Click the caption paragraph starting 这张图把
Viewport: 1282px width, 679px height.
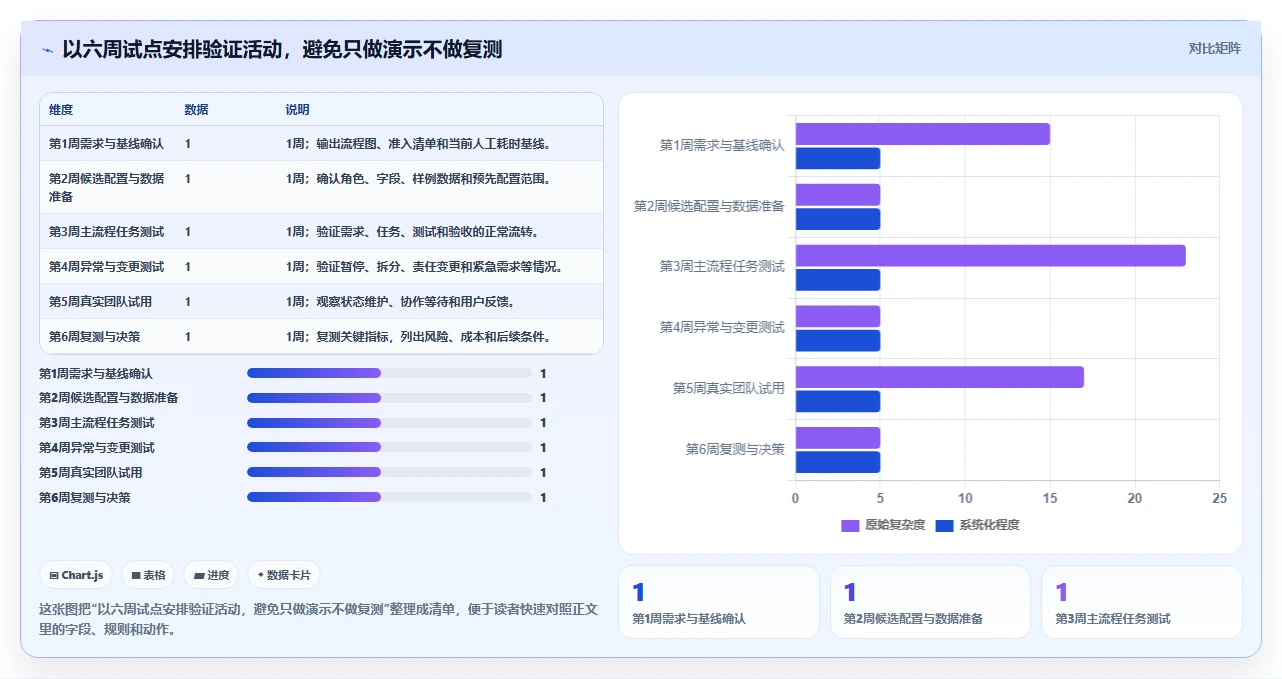click(318, 619)
